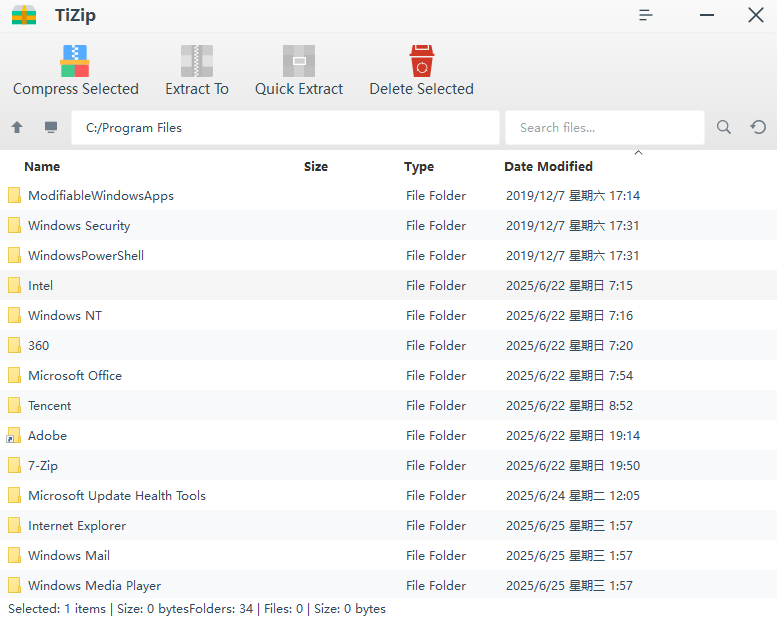Screen dimensions: 777x617
Task: Click the Delete Selected label
Action: 422,89
